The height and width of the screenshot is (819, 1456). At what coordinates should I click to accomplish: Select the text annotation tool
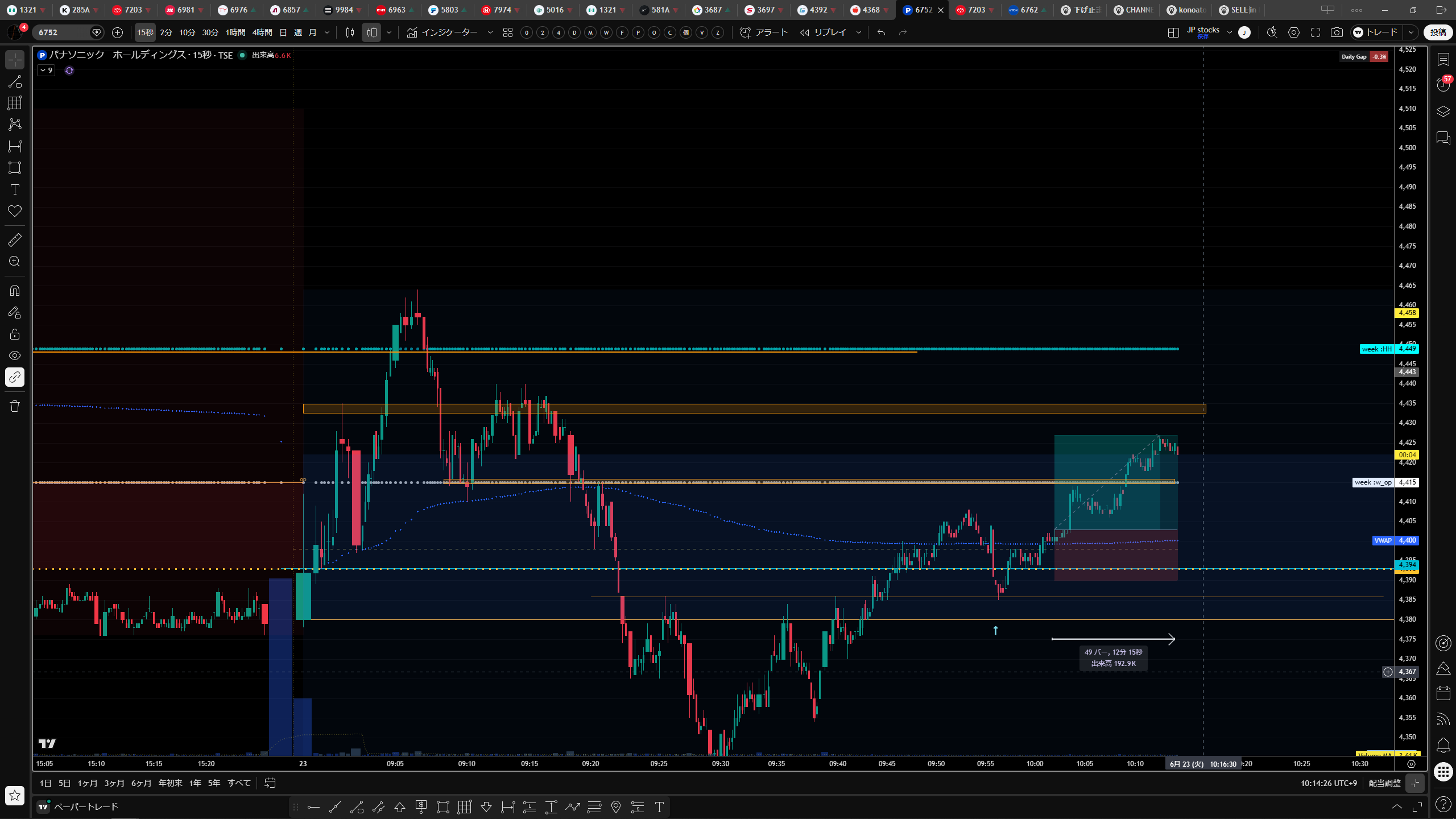pyautogui.click(x=15, y=189)
